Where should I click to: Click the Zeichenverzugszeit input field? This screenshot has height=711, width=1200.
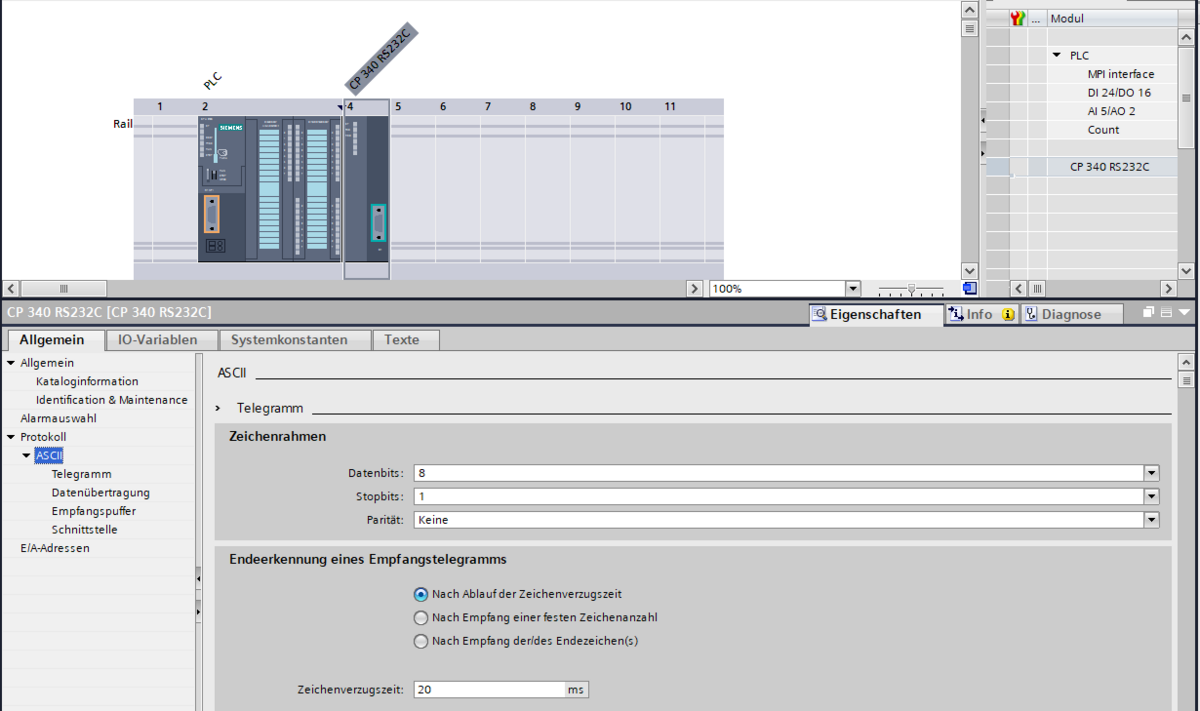(x=489, y=690)
